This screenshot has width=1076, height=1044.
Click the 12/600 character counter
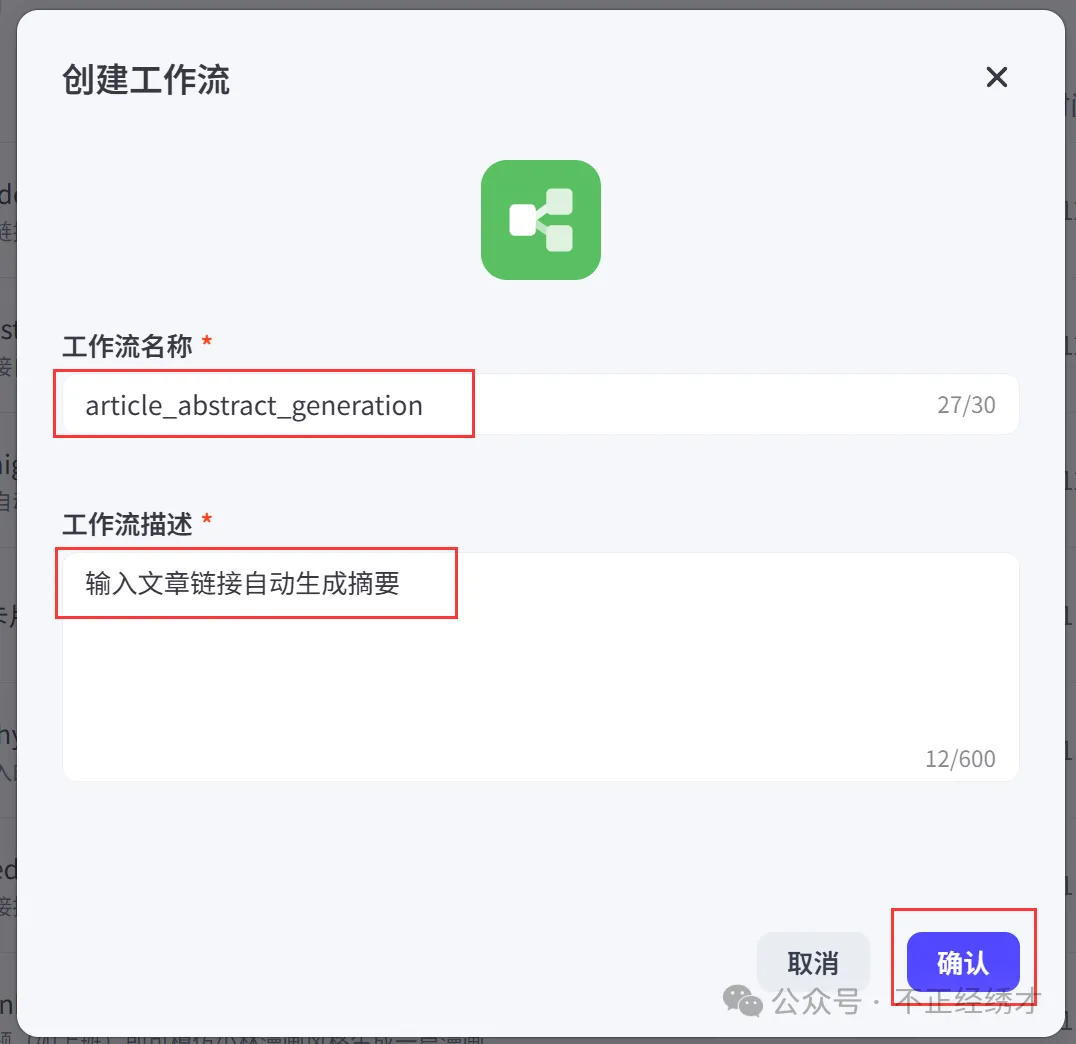point(960,758)
